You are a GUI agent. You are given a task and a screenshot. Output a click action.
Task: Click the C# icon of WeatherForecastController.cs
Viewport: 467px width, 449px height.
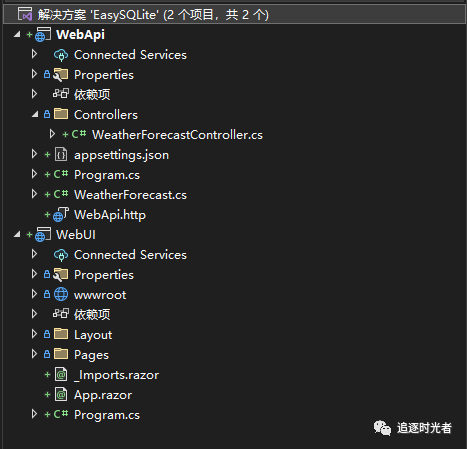79,134
